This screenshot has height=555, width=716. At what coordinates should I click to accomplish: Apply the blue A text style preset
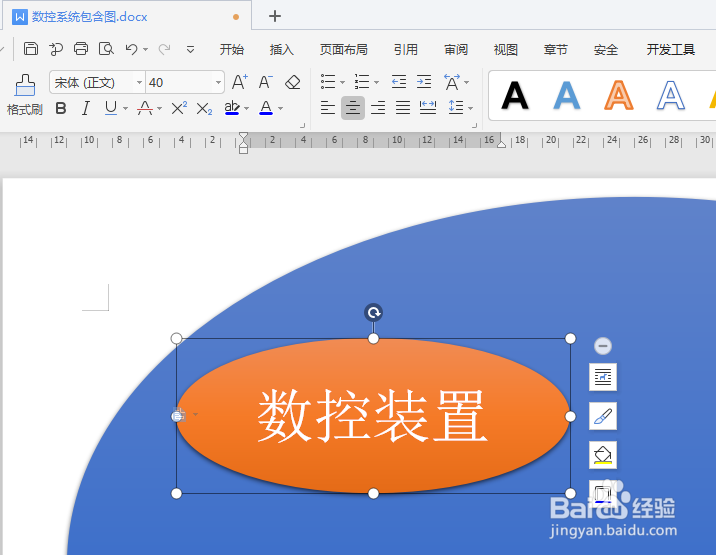pos(567,95)
